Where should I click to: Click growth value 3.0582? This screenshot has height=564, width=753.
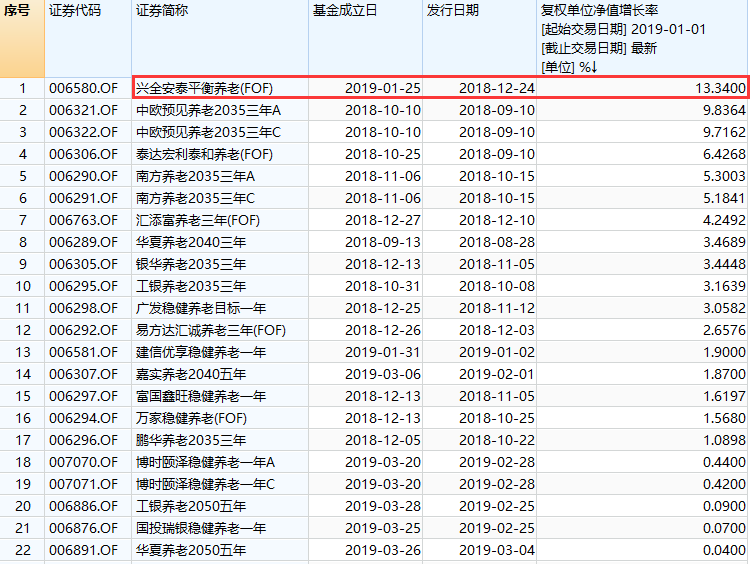coord(724,308)
